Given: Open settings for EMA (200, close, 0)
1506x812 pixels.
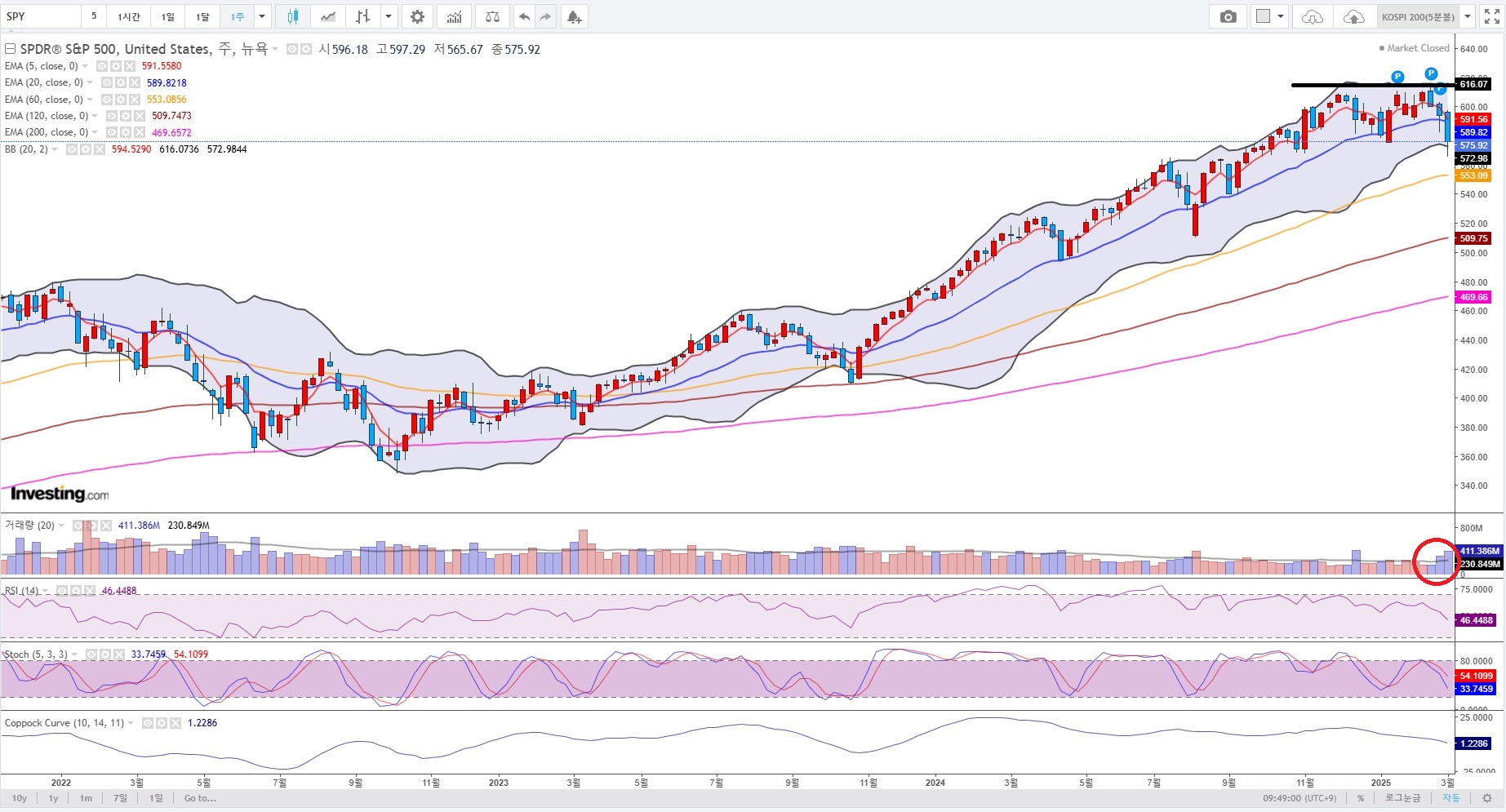Looking at the screenshot, I should 126,132.
